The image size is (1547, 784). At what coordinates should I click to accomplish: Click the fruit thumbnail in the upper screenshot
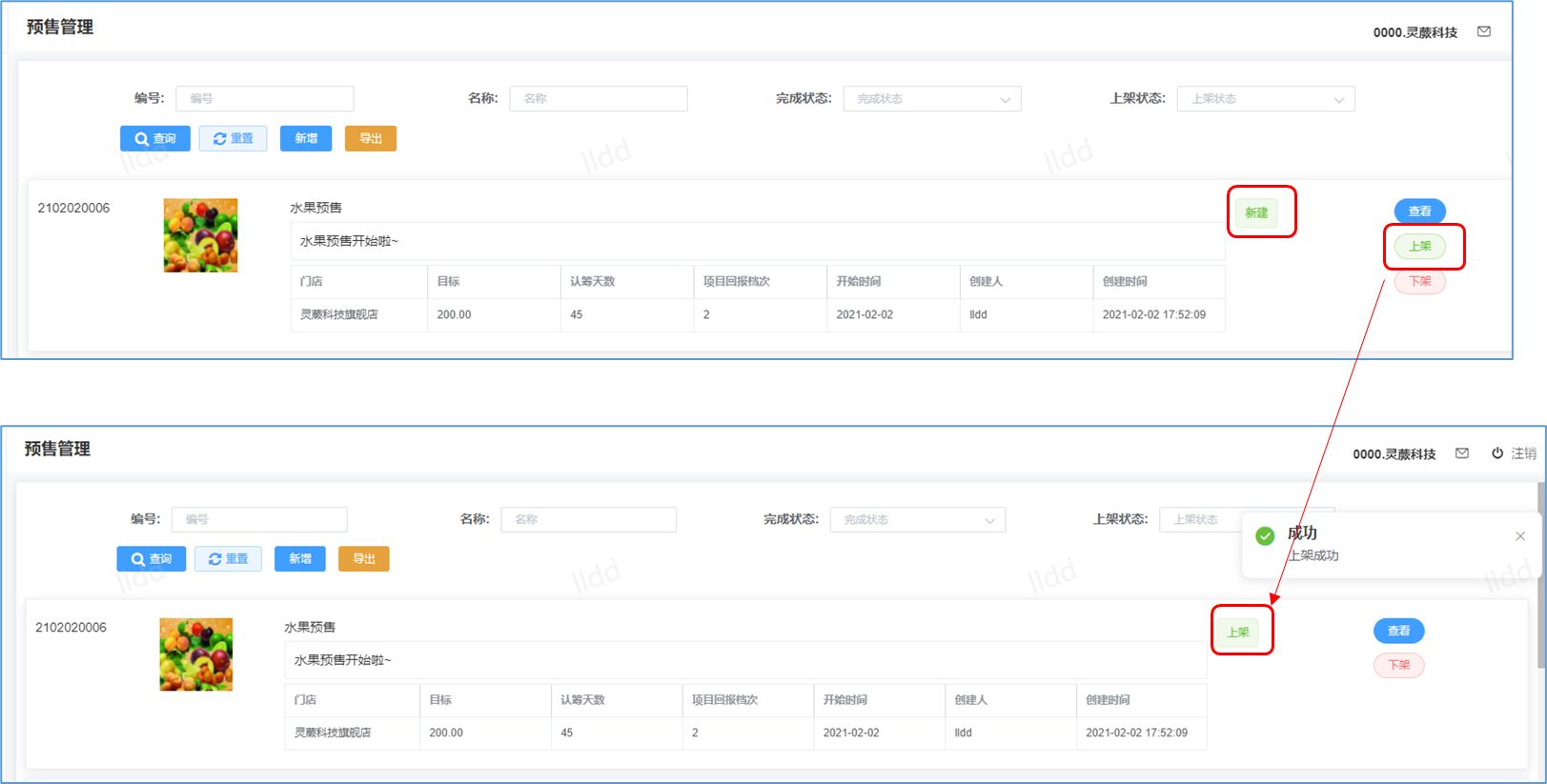(201, 235)
